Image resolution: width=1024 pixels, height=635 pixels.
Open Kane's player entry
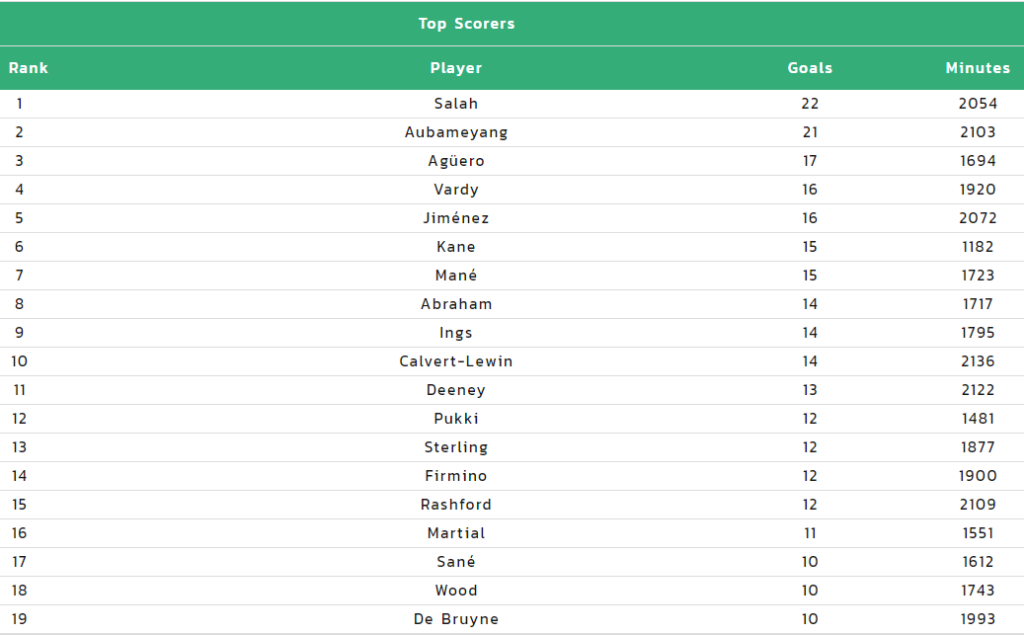tap(456, 247)
